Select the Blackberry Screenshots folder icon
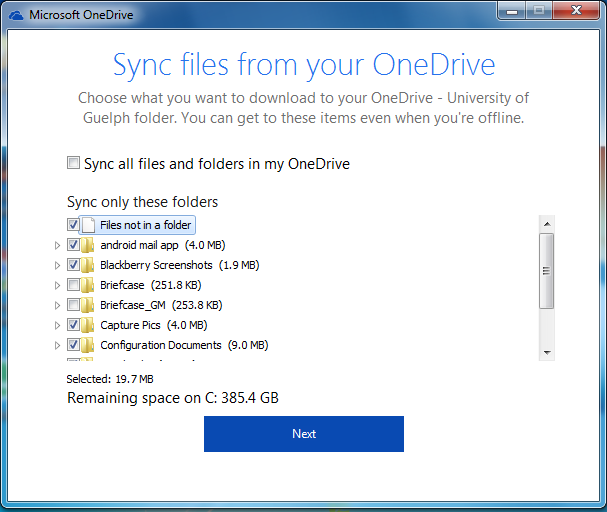The width and height of the screenshot is (607, 512). (x=88, y=265)
